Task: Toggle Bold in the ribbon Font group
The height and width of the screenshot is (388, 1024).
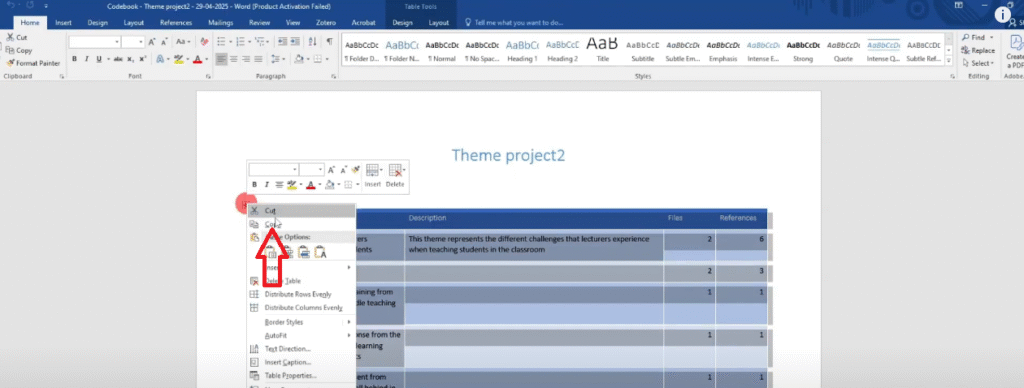Action: [x=74, y=59]
